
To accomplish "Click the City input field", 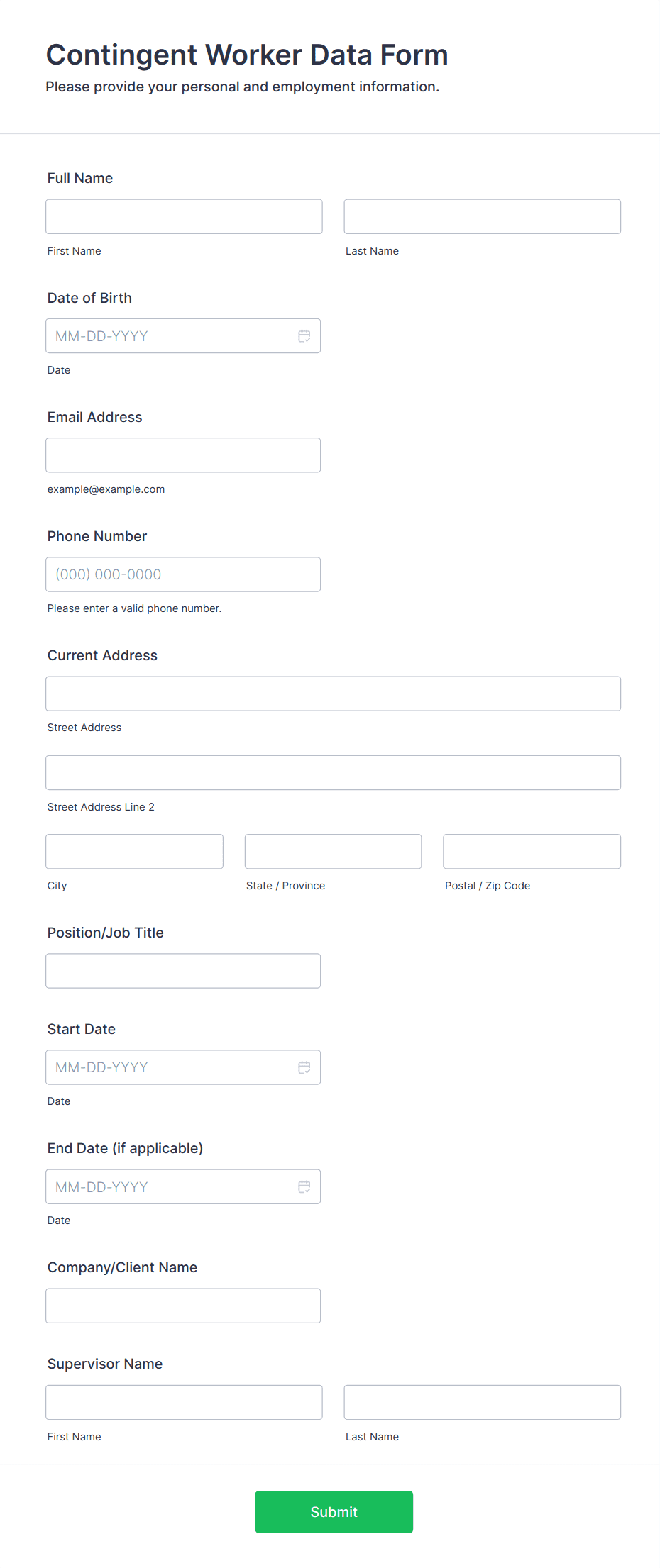I will pos(134,851).
